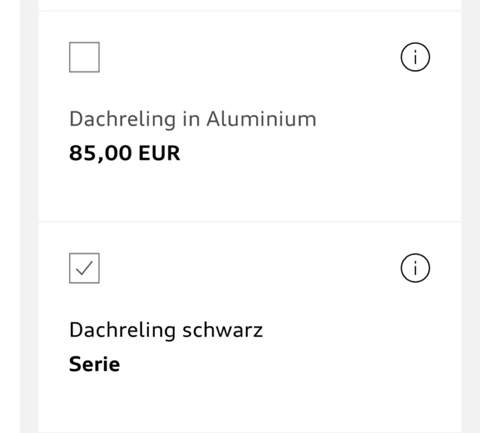This screenshot has height=433, width=500.
Task: Click the word schwarz in the second option
Action: coord(223,330)
